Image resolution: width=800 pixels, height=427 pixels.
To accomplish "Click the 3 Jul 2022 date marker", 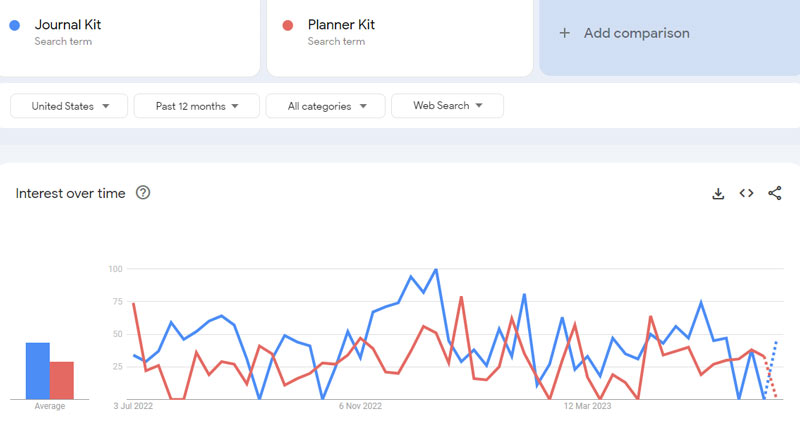I will [133, 406].
